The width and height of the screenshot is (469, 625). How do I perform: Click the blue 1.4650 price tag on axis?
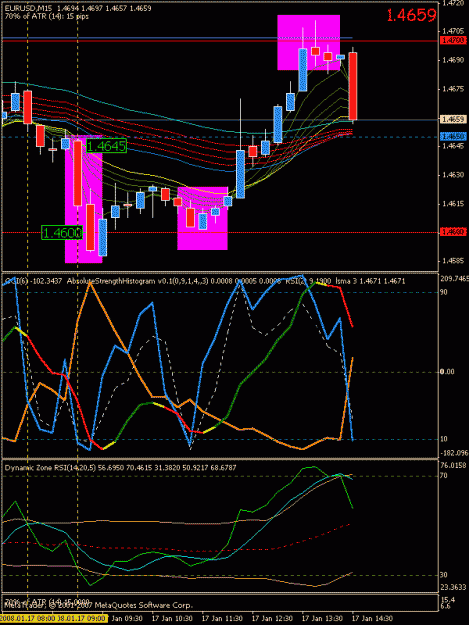[453, 137]
